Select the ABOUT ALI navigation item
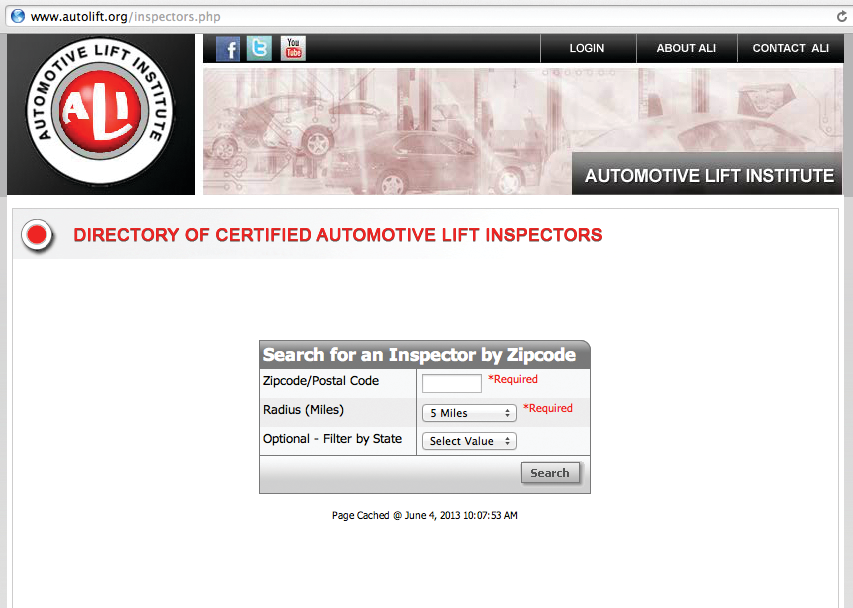Image resolution: width=853 pixels, height=608 pixels. [x=686, y=47]
